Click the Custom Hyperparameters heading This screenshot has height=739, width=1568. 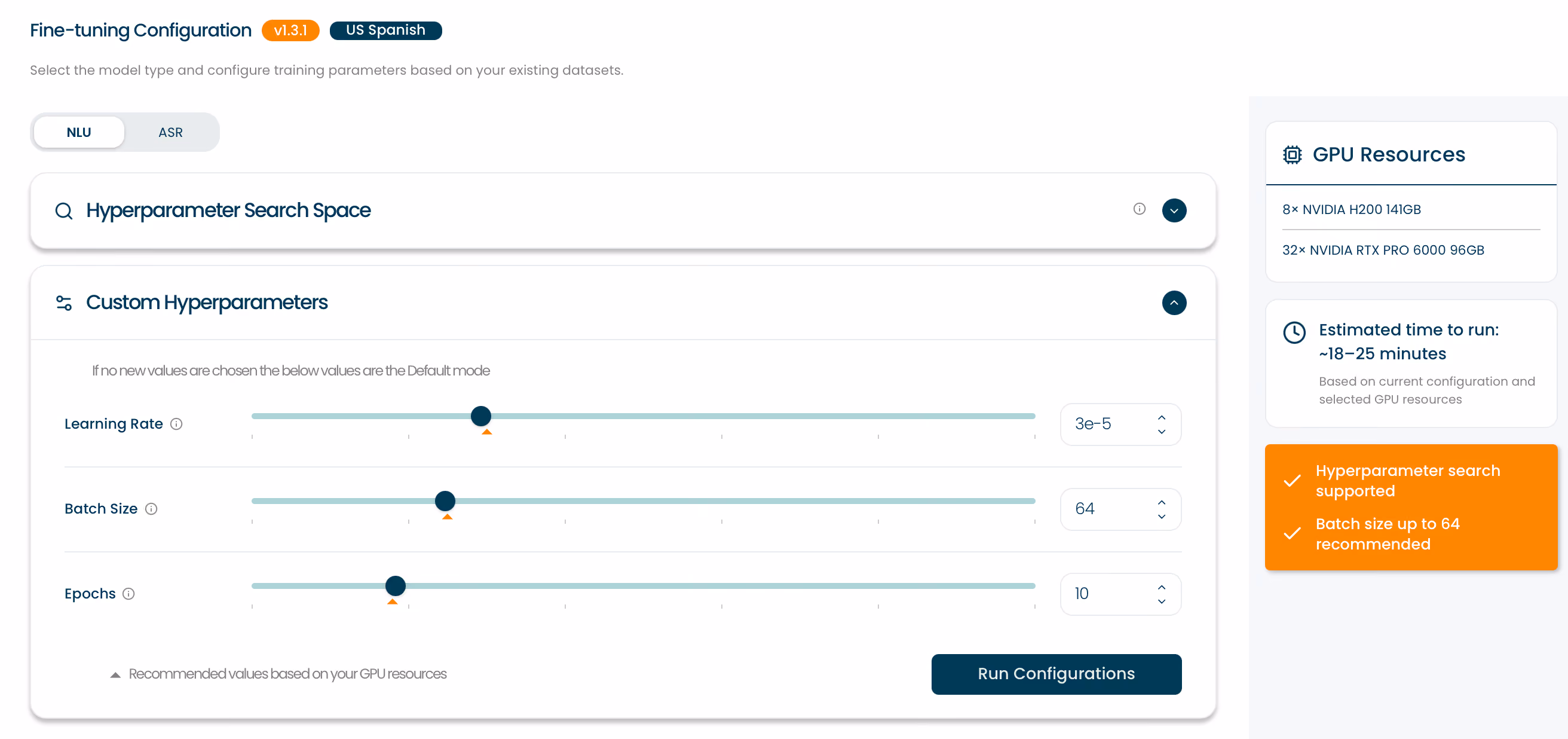tap(207, 302)
